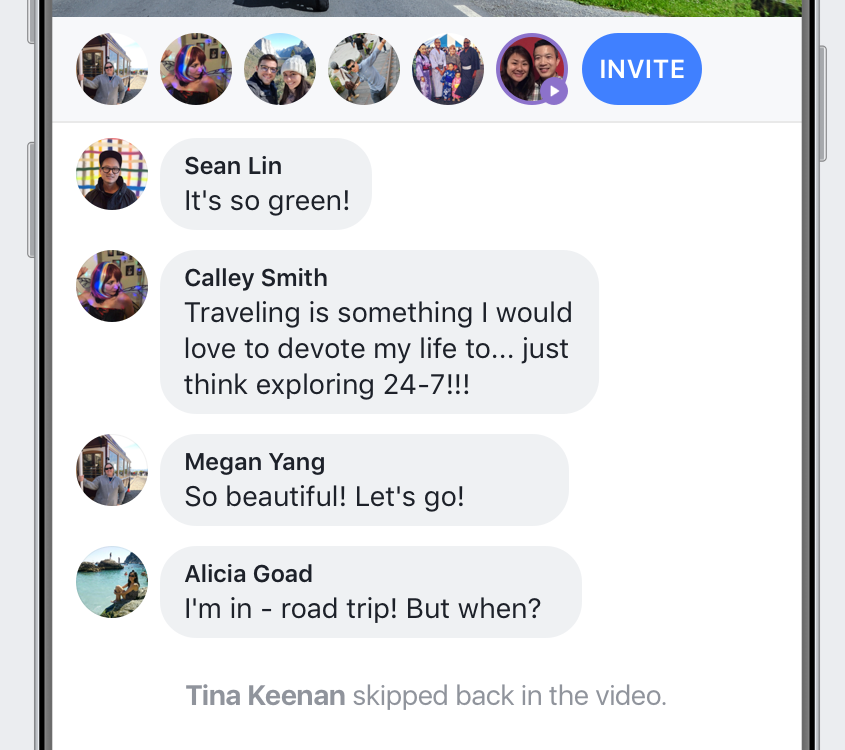Open the couple avatar with play badge

(x=532, y=69)
